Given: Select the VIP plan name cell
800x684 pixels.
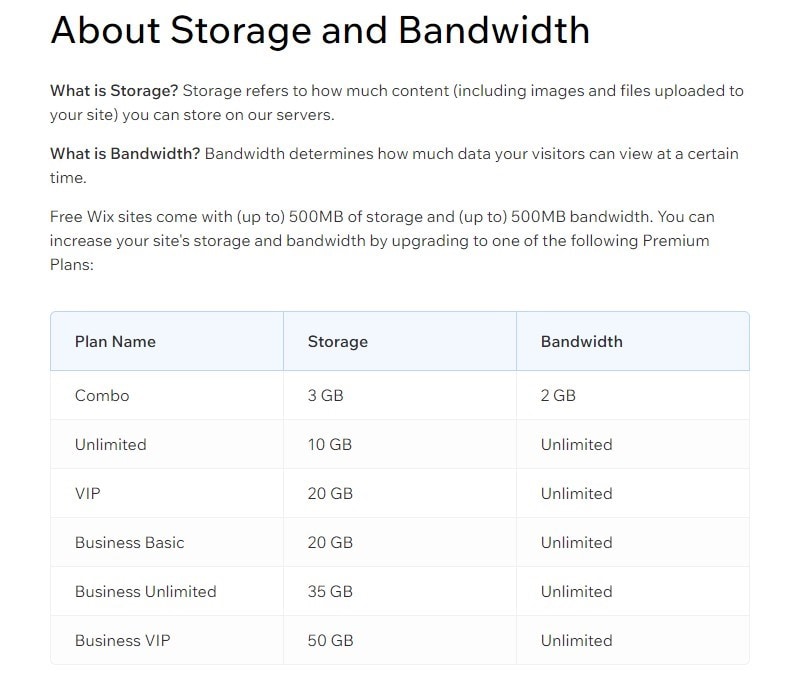Looking at the screenshot, I should pos(88,493).
